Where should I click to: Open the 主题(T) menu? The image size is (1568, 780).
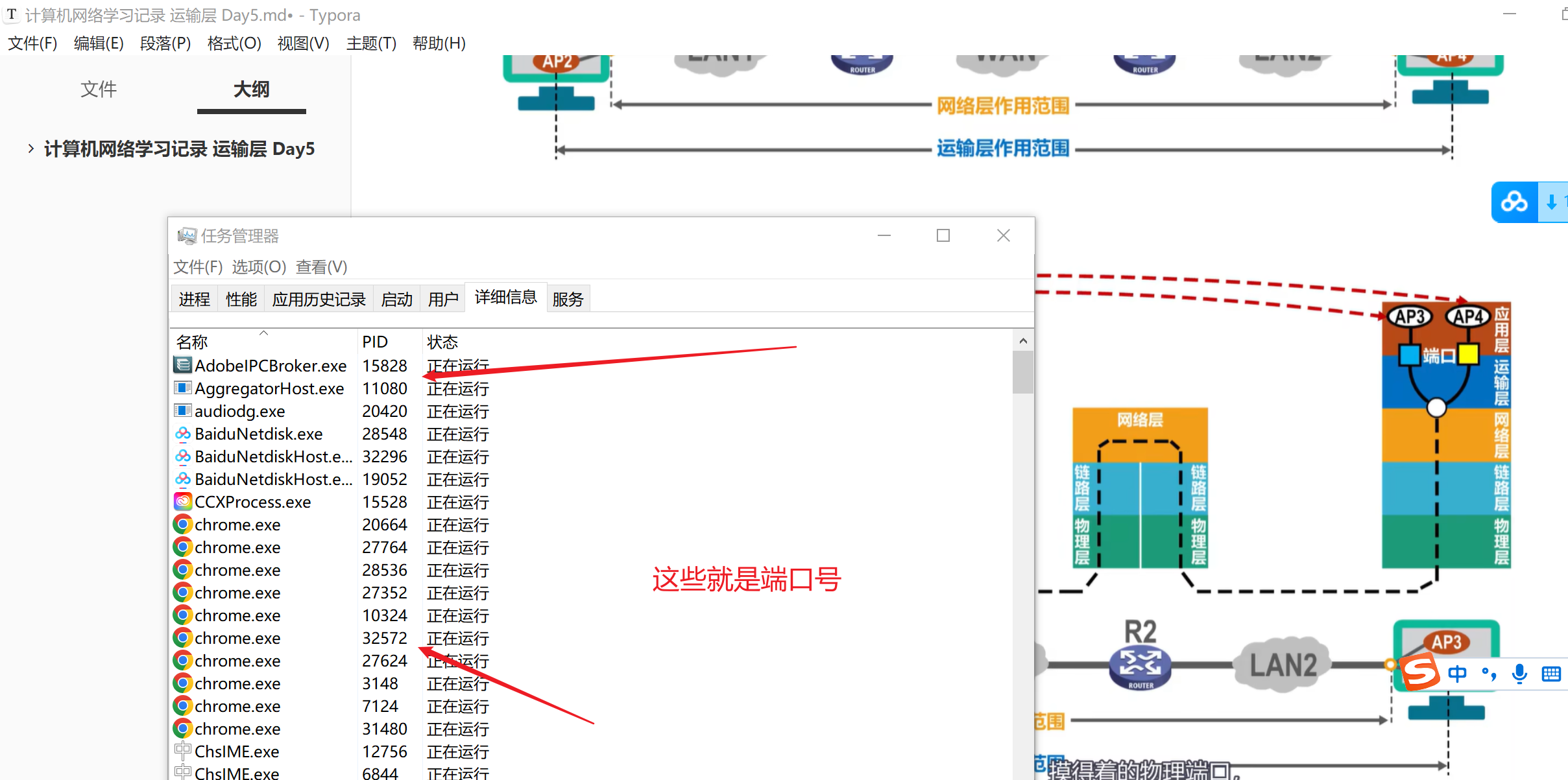coord(371,43)
